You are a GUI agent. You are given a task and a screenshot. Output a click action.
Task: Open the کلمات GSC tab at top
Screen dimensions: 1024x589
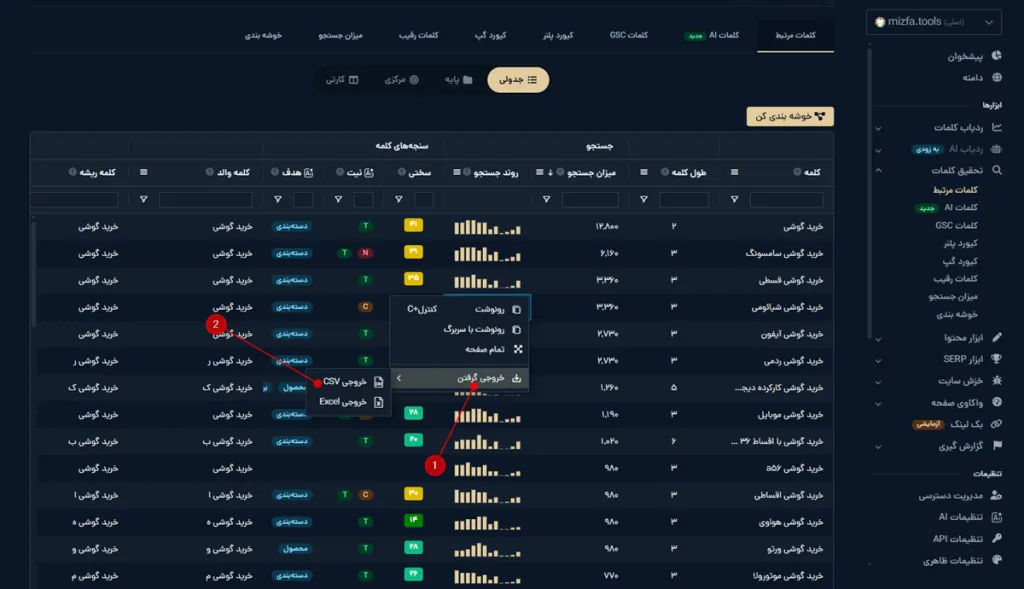(x=629, y=35)
